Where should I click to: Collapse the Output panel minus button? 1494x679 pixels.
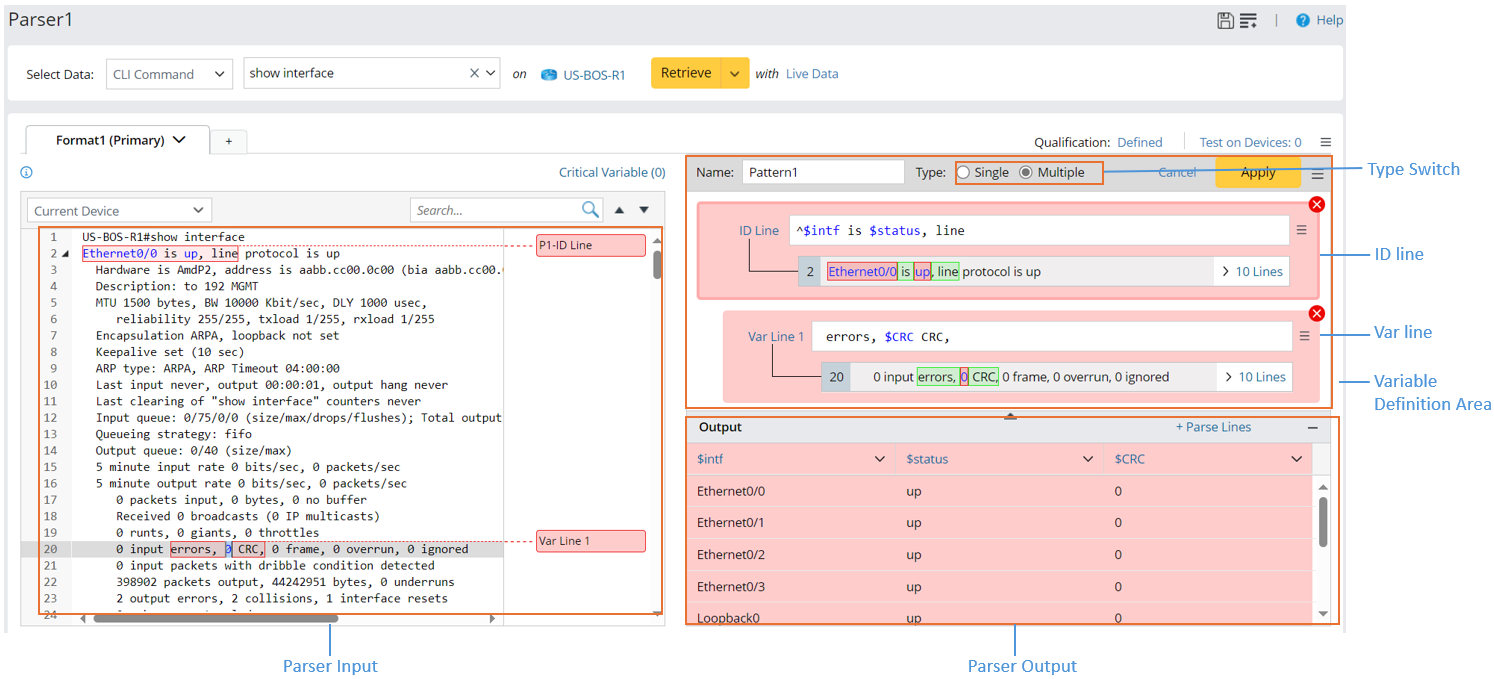[1313, 428]
